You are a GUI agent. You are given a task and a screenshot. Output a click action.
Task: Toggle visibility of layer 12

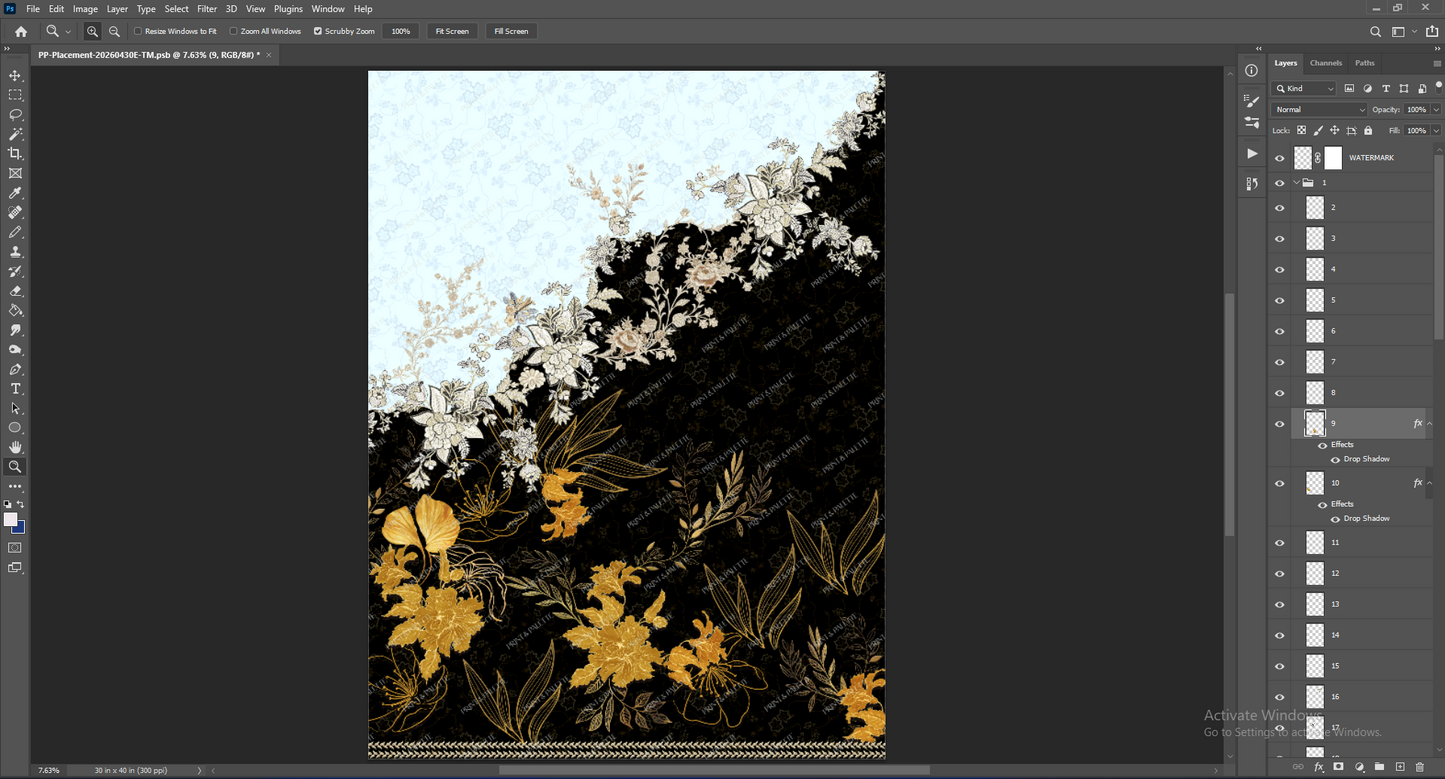[x=1279, y=573]
